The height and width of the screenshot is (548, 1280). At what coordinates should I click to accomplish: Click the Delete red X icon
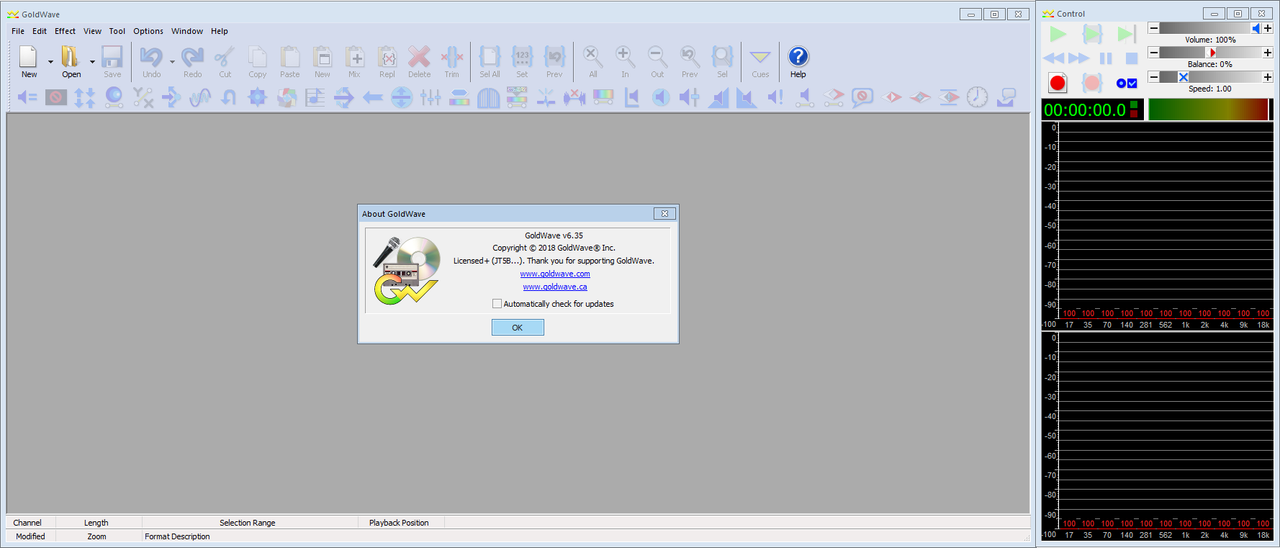click(419, 56)
